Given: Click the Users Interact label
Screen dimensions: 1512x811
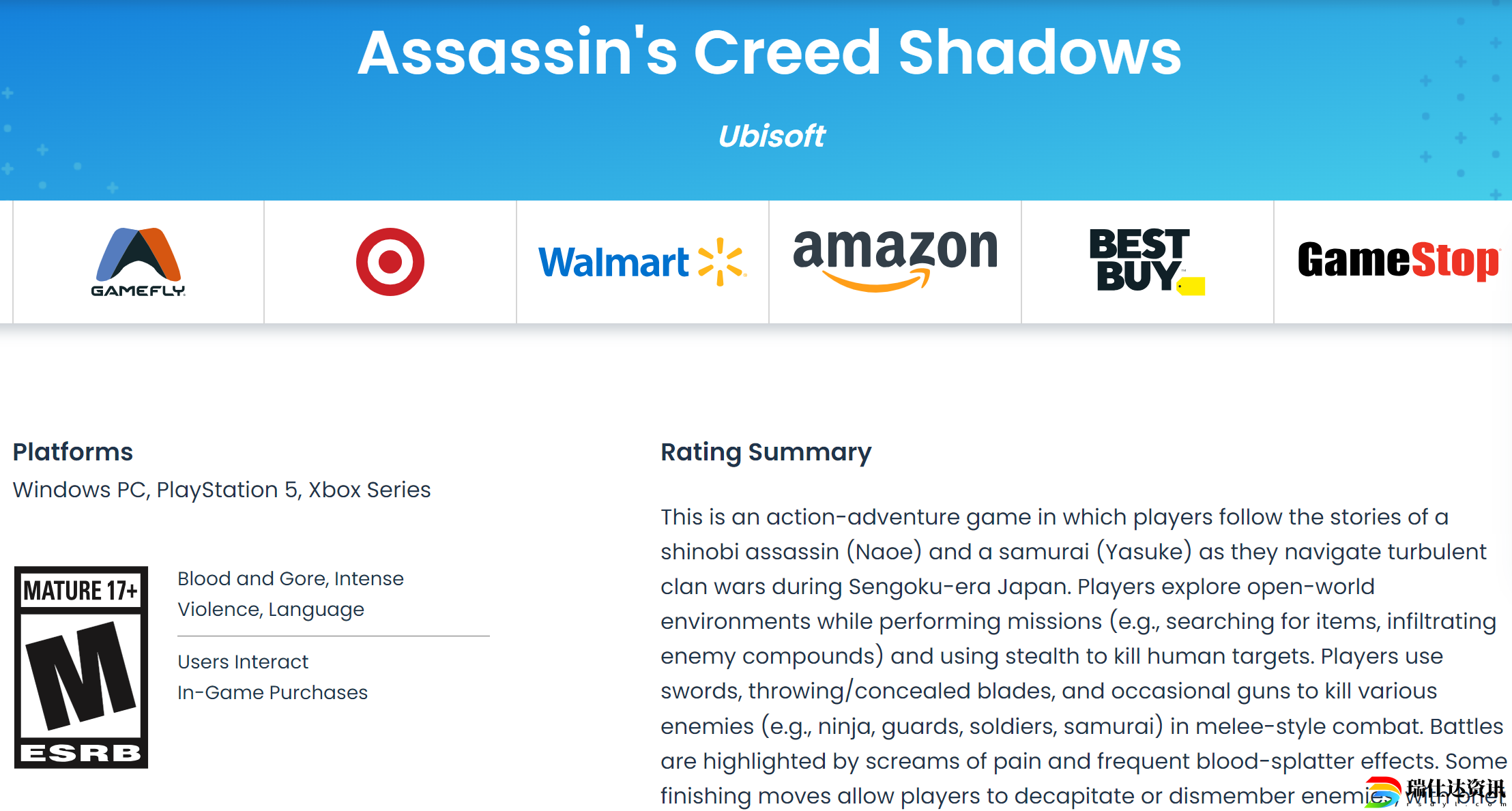Looking at the screenshot, I should 243,662.
